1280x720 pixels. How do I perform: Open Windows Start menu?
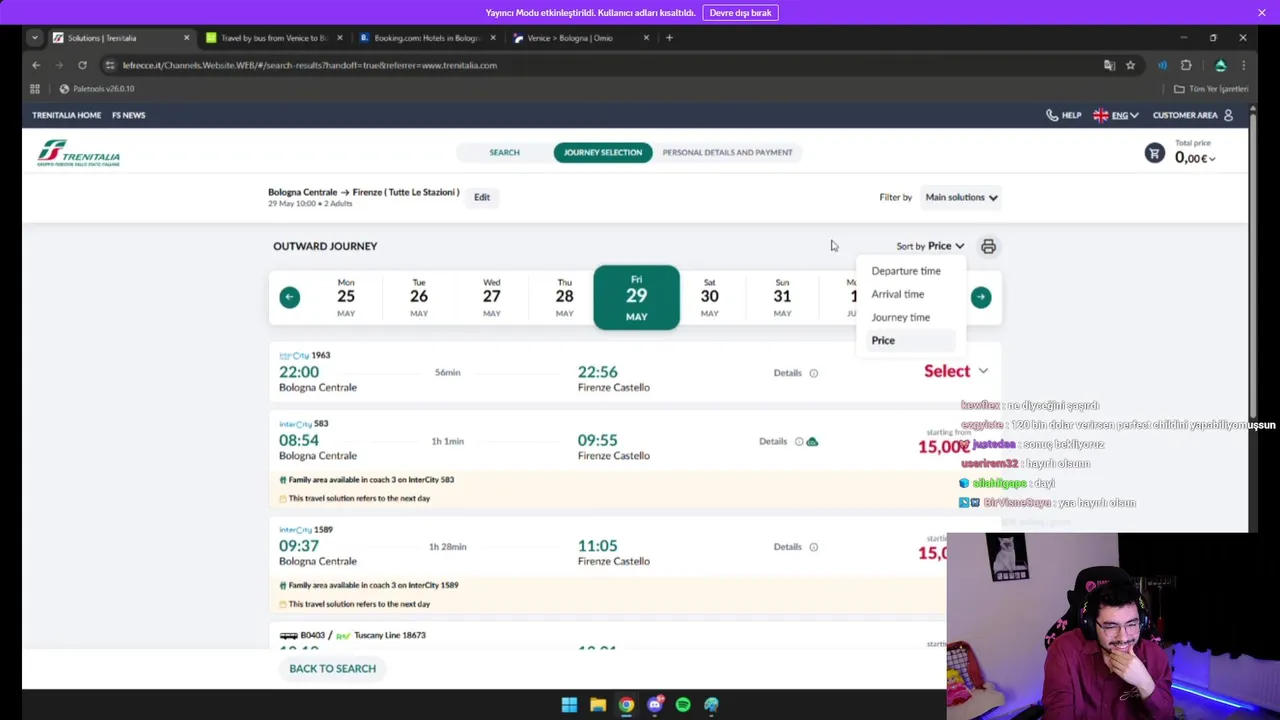pyautogui.click(x=569, y=705)
